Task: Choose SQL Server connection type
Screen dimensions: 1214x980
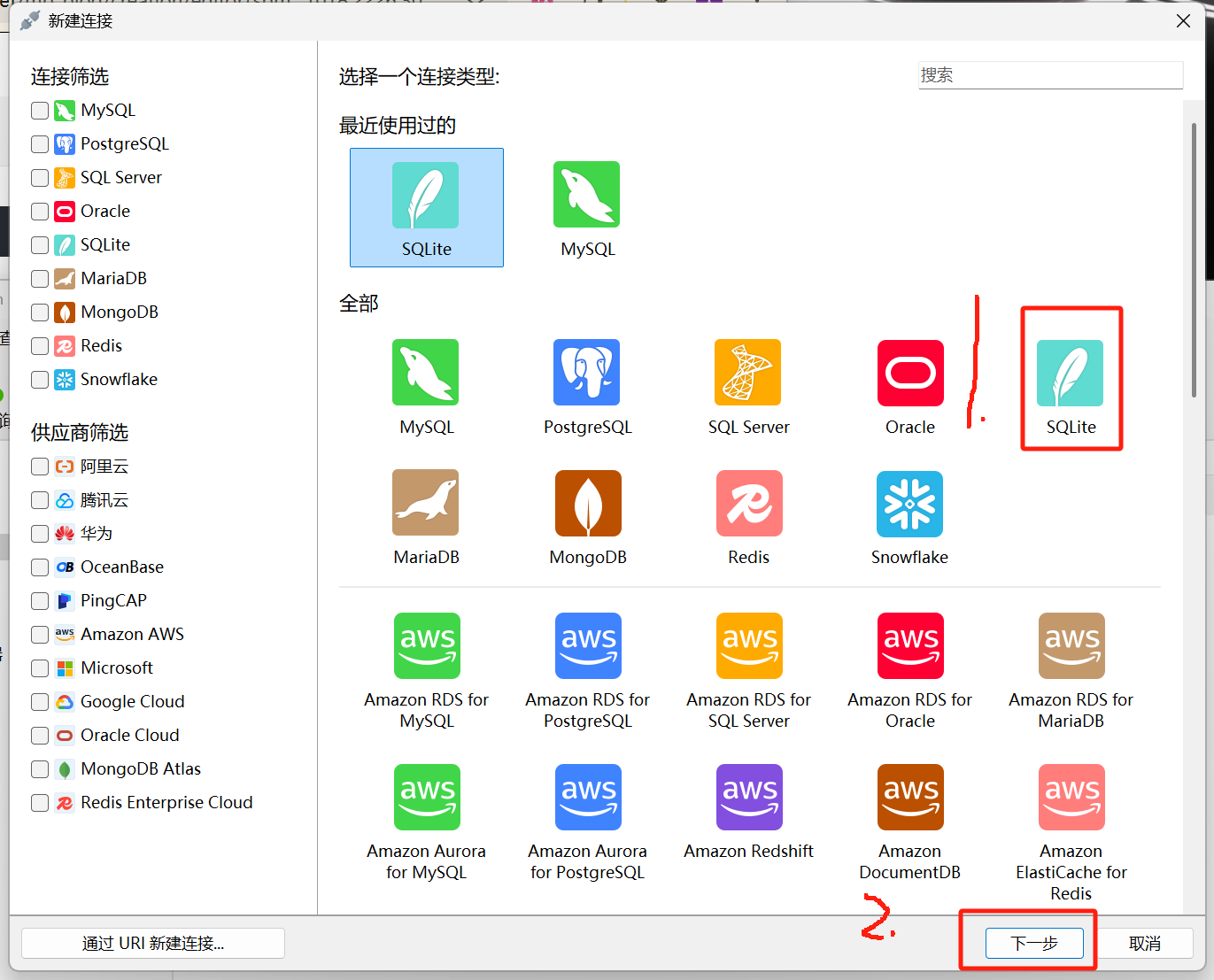Action: pos(748,387)
